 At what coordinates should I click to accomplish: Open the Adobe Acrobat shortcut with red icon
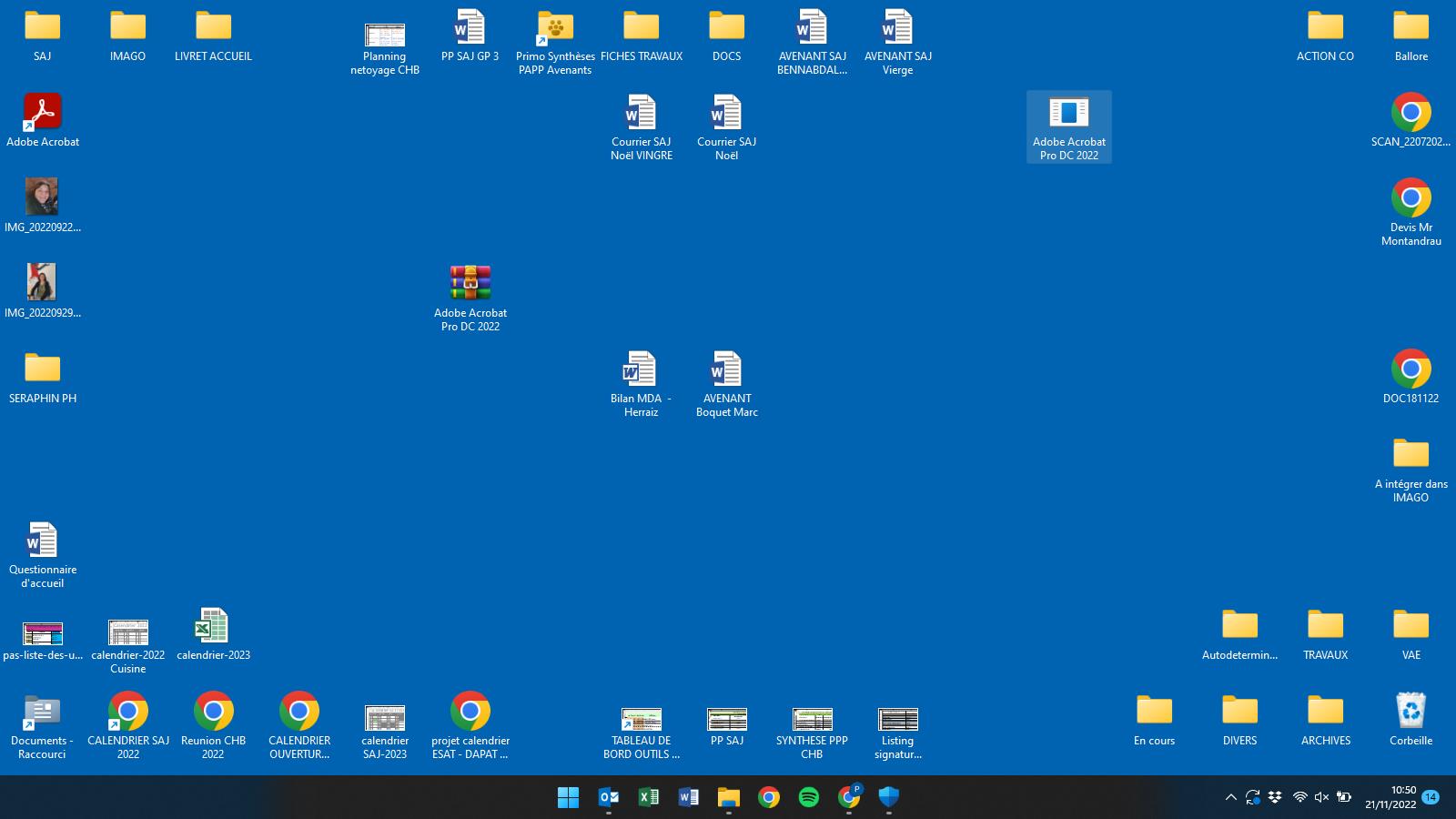point(42,113)
